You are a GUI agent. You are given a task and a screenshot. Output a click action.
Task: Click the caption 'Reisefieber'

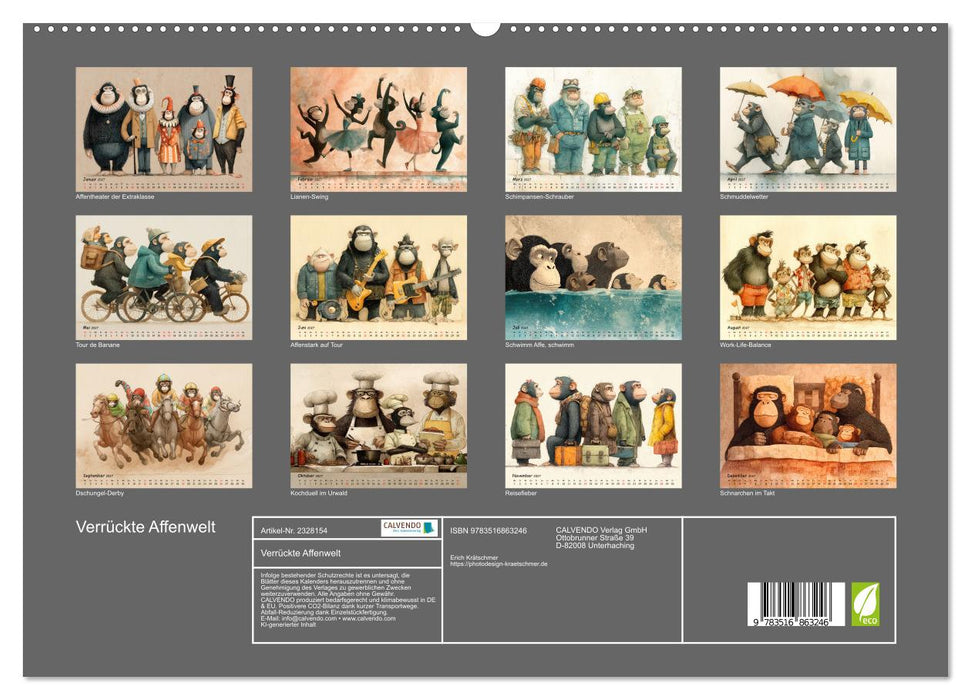[x=521, y=493]
